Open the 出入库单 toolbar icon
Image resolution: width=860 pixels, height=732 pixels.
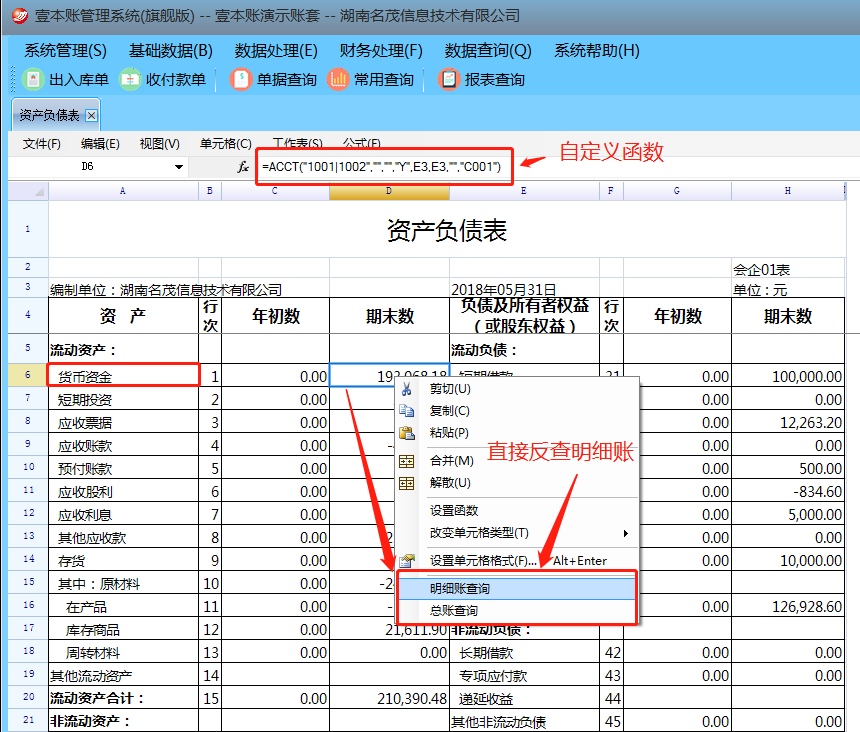pyautogui.click(x=33, y=80)
